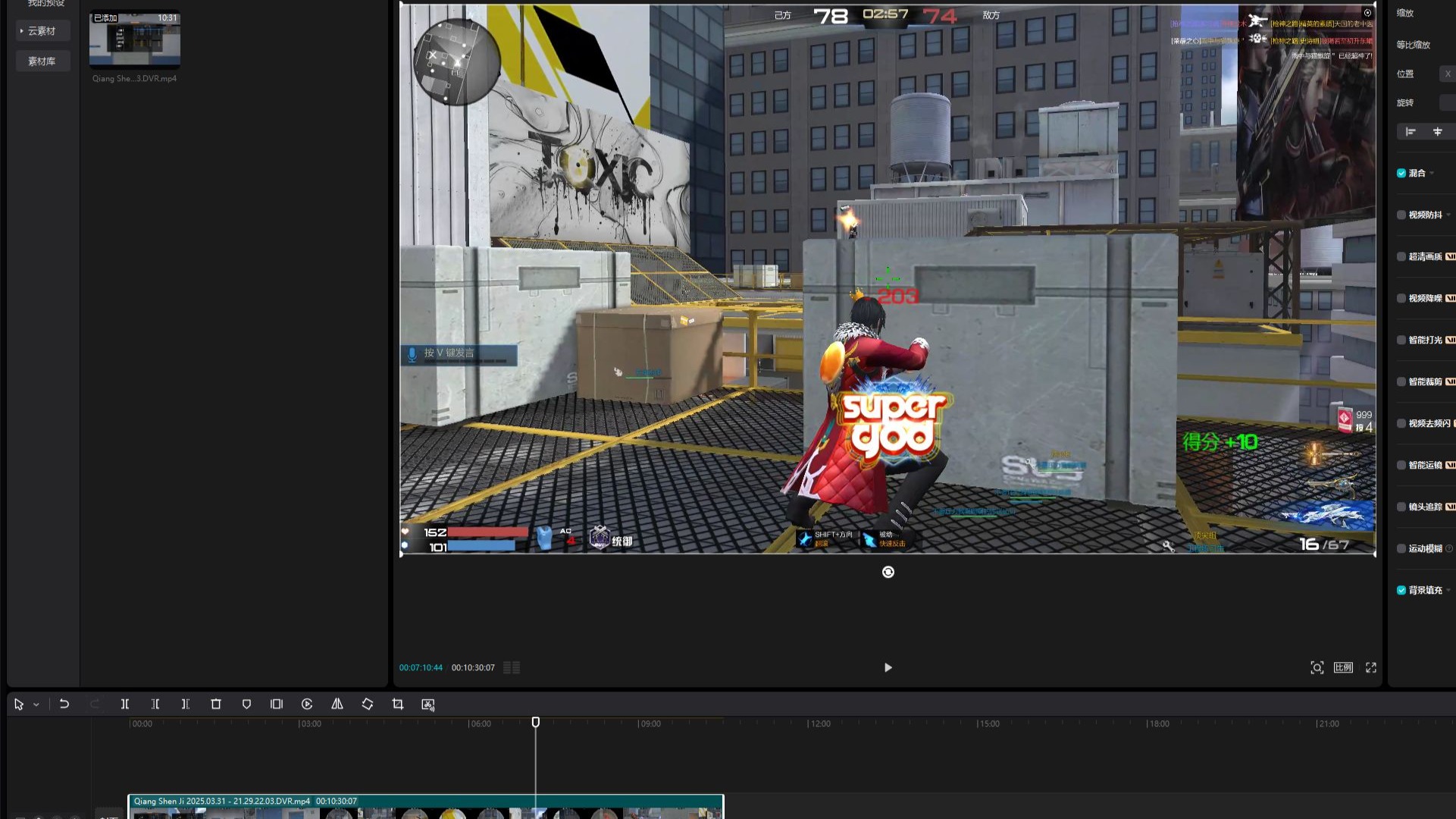
Task: Enable the 视频防抖 stabilization checkbox
Action: tap(1401, 215)
